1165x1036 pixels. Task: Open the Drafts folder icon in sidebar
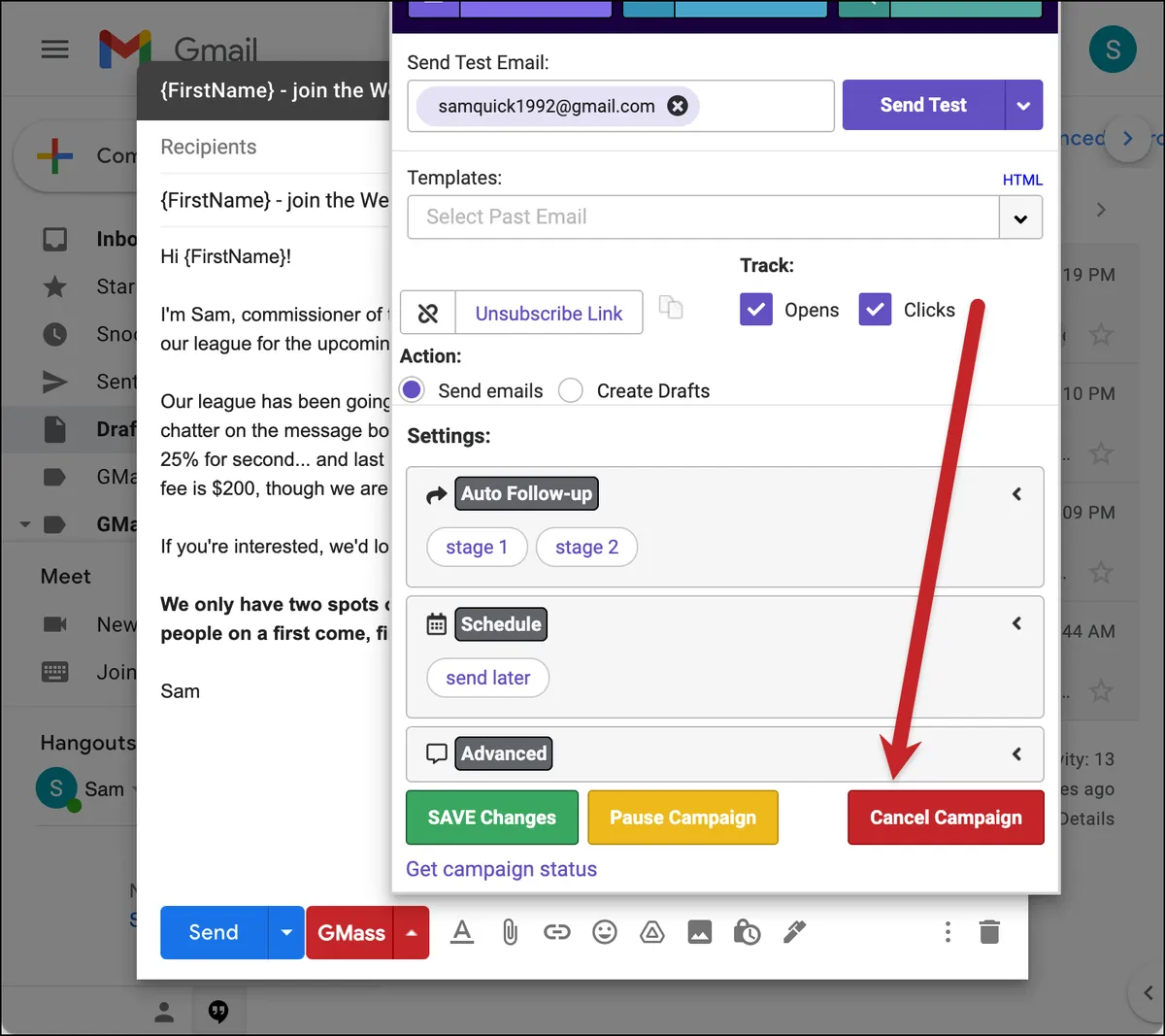(x=55, y=429)
